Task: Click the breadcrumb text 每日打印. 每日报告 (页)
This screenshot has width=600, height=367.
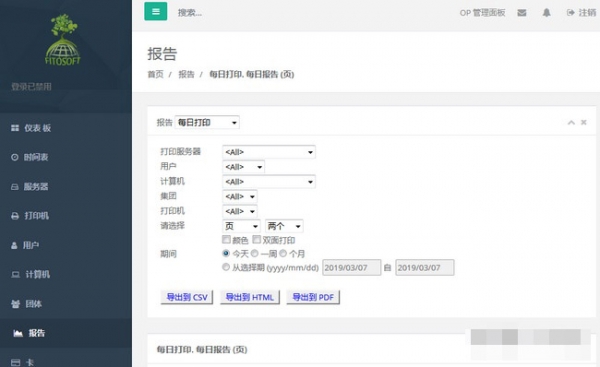Action: (251, 74)
